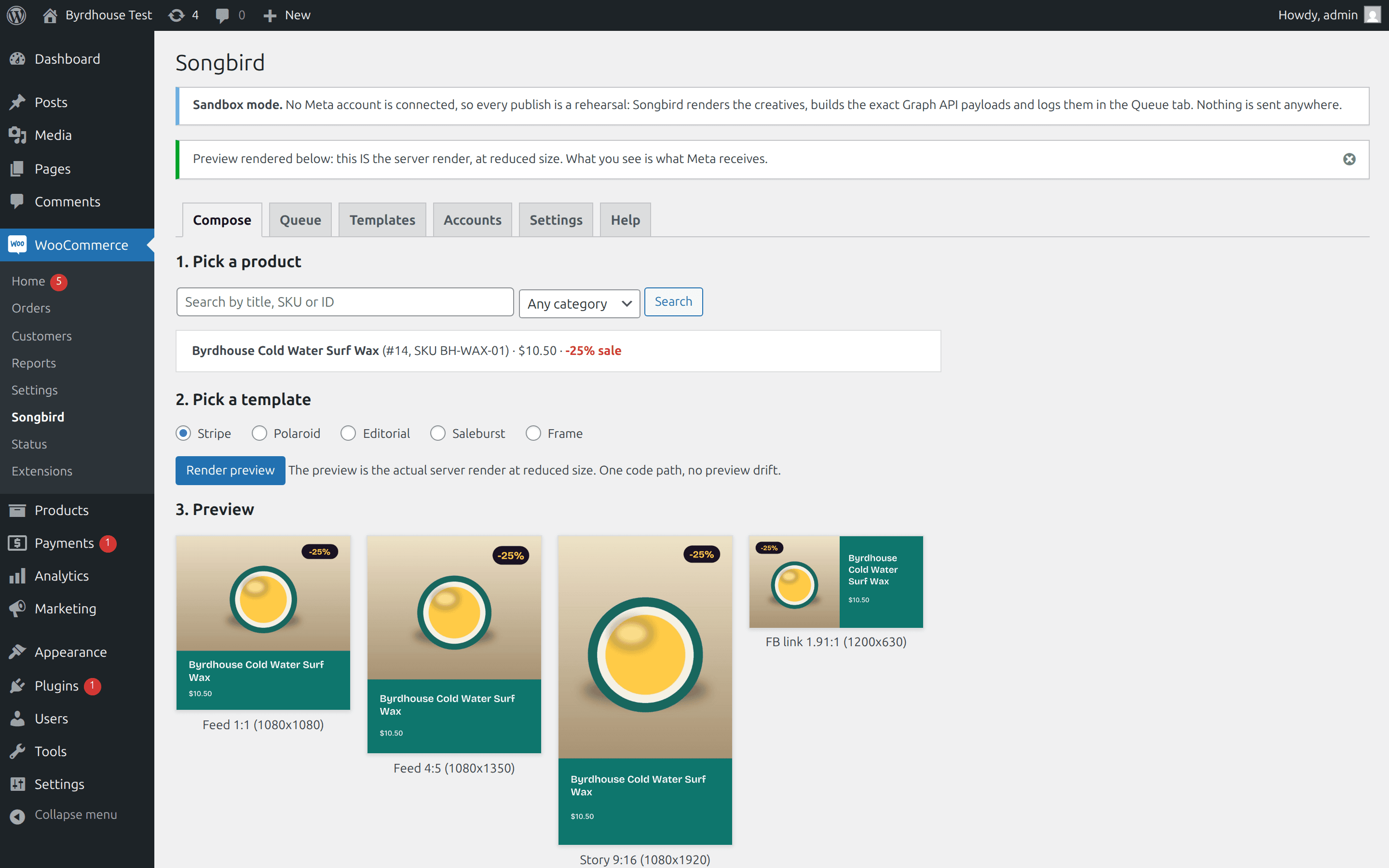Screen dimensions: 1389x868
Task: Switch to the Compose tab
Action: click(x=222, y=220)
